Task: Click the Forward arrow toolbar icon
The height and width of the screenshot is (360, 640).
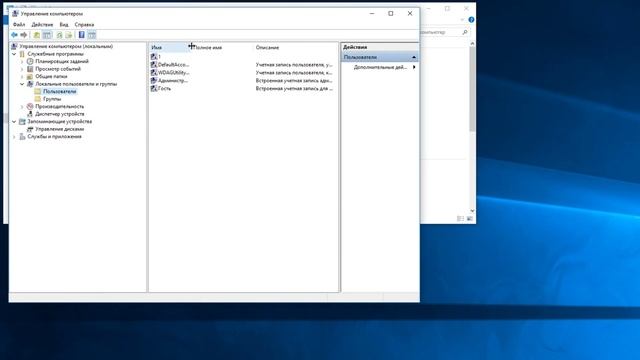Action: pos(24,35)
